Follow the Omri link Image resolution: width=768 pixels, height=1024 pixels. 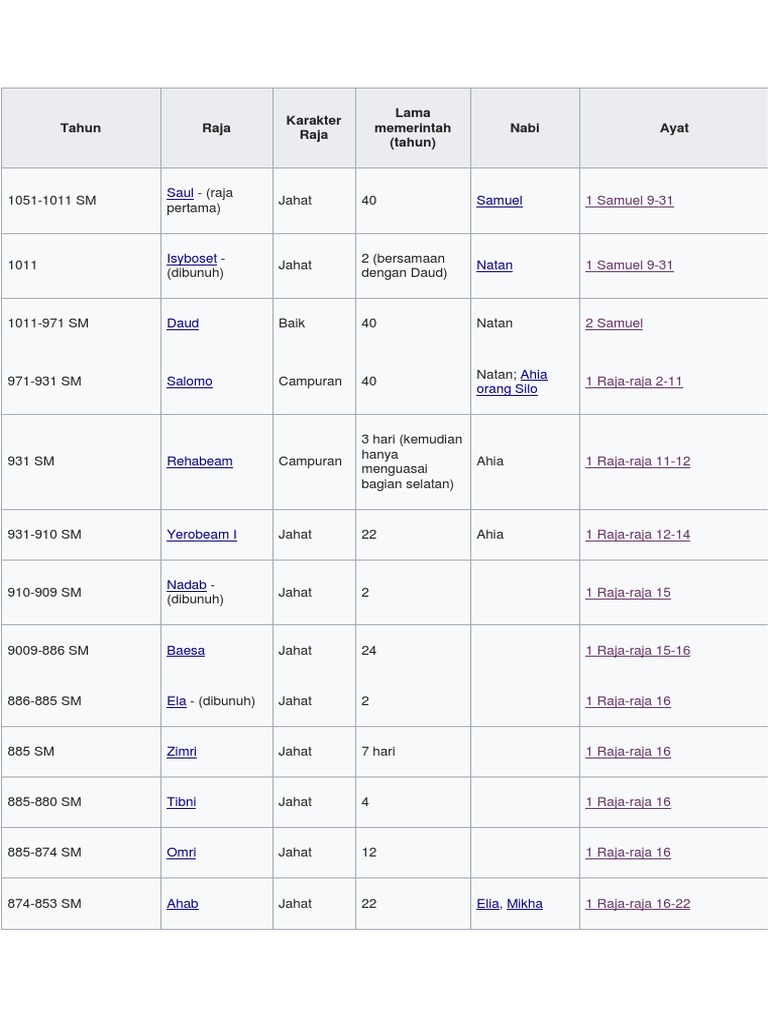pyautogui.click(x=181, y=852)
